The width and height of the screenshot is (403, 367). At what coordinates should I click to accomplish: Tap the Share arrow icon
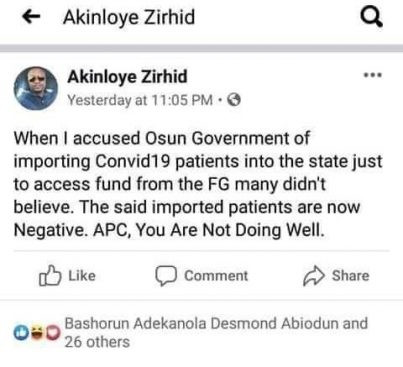click(x=313, y=276)
